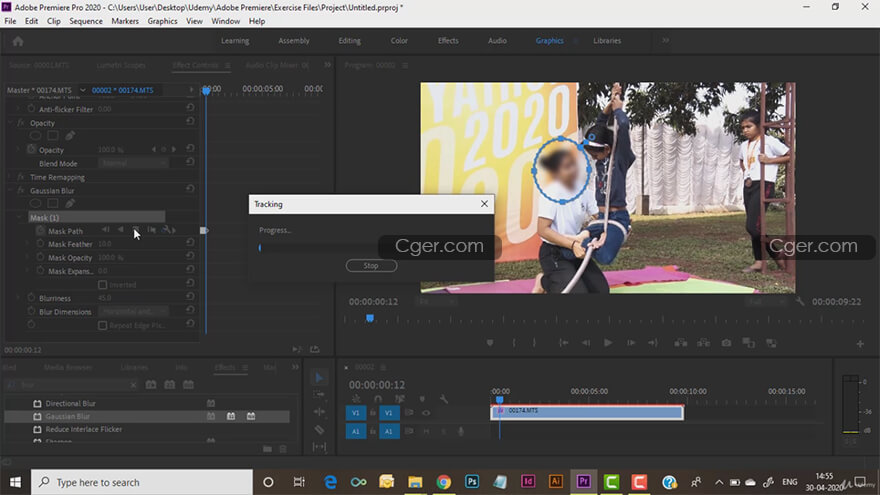Play the program monitor video
The image size is (880, 495).
(x=608, y=343)
